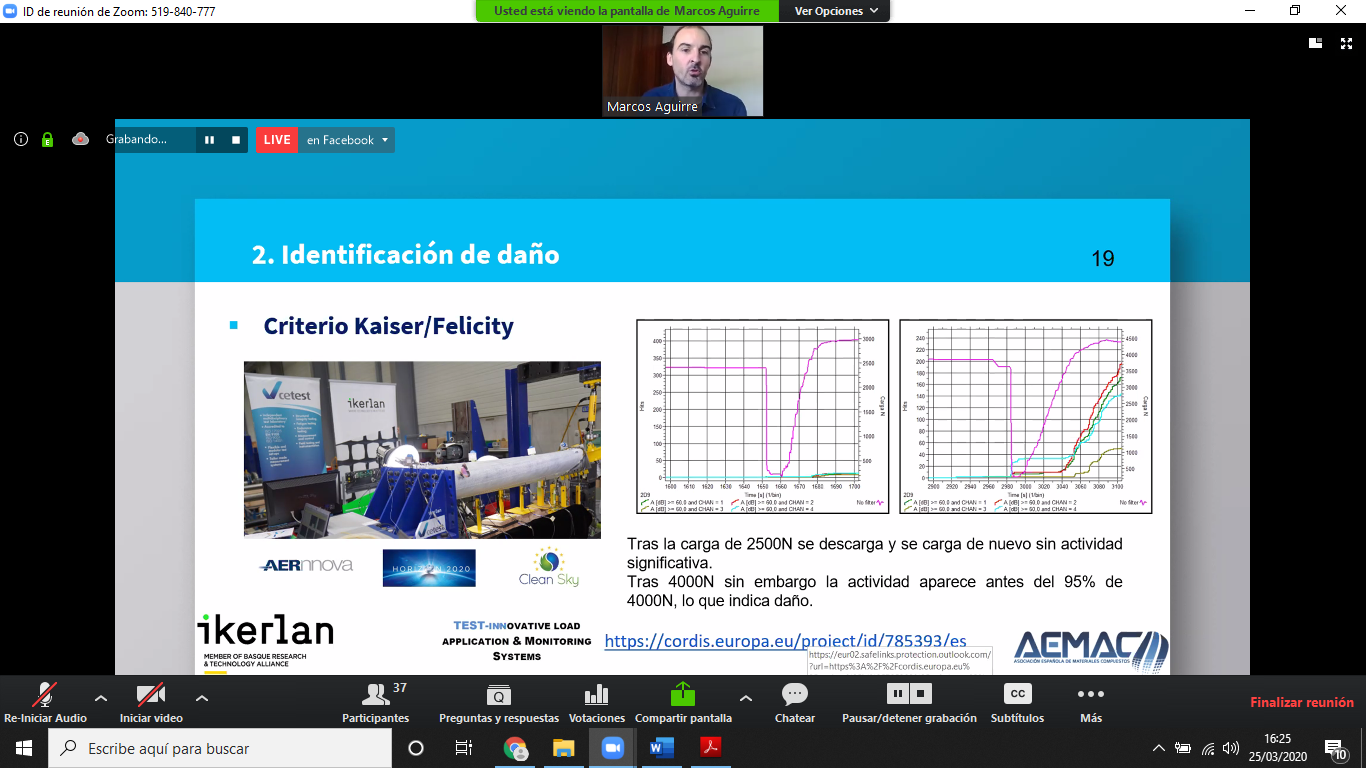Open the 'en Facebook' live stream dropdown
The width and height of the screenshot is (1366, 768).
point(346,140)
